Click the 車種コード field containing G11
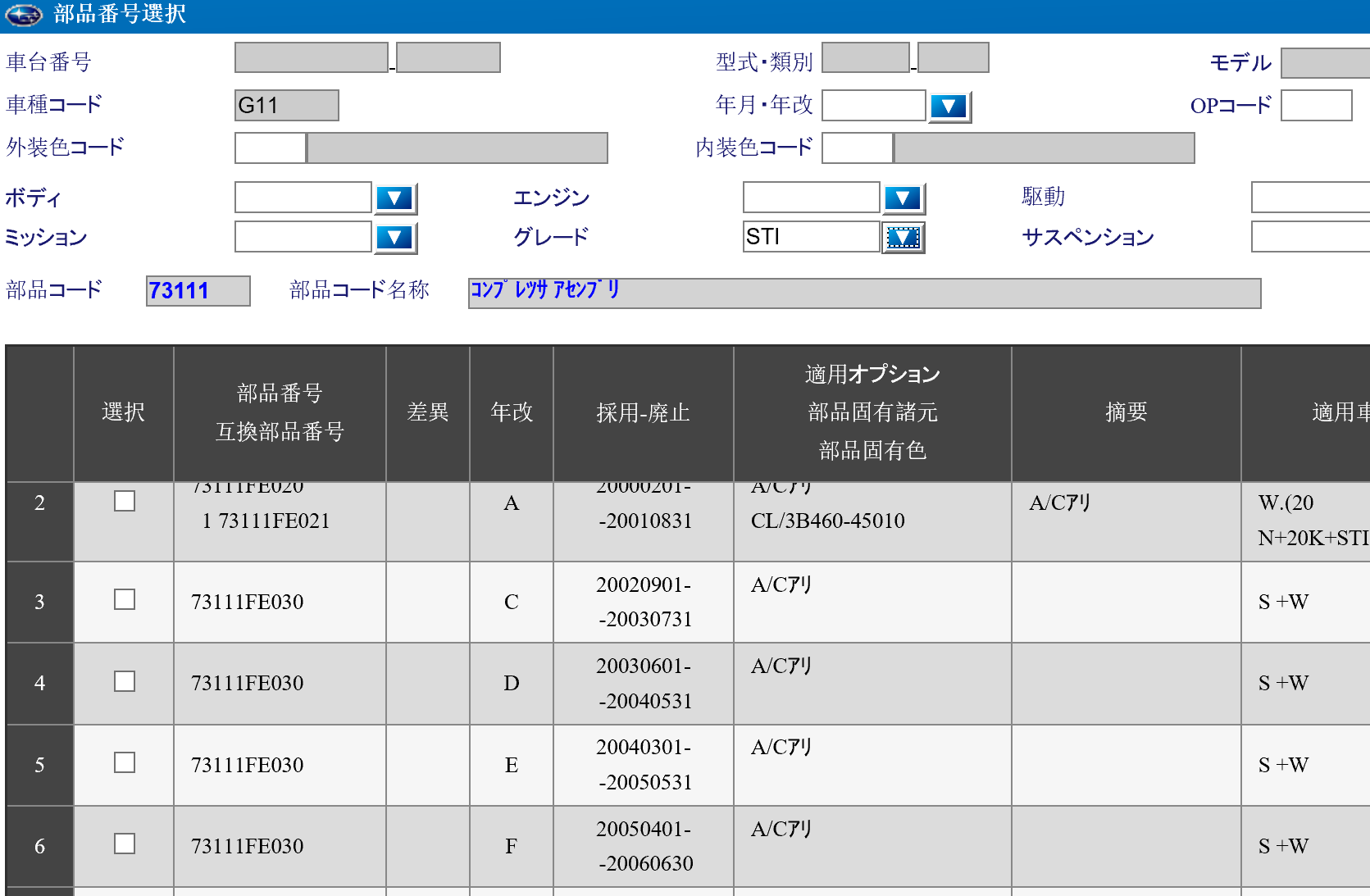 coord(286,106)
